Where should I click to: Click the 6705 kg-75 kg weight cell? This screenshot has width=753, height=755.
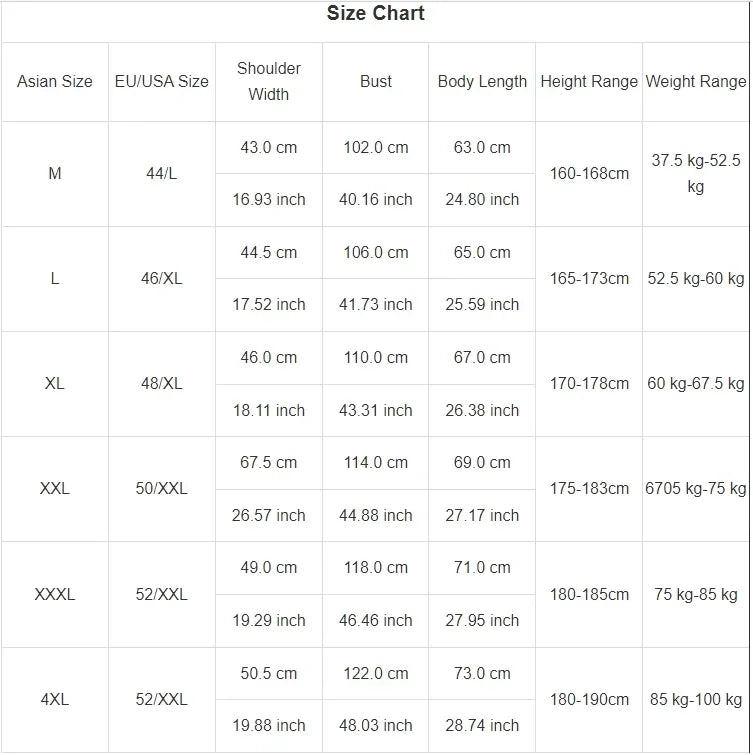[696, 489]
